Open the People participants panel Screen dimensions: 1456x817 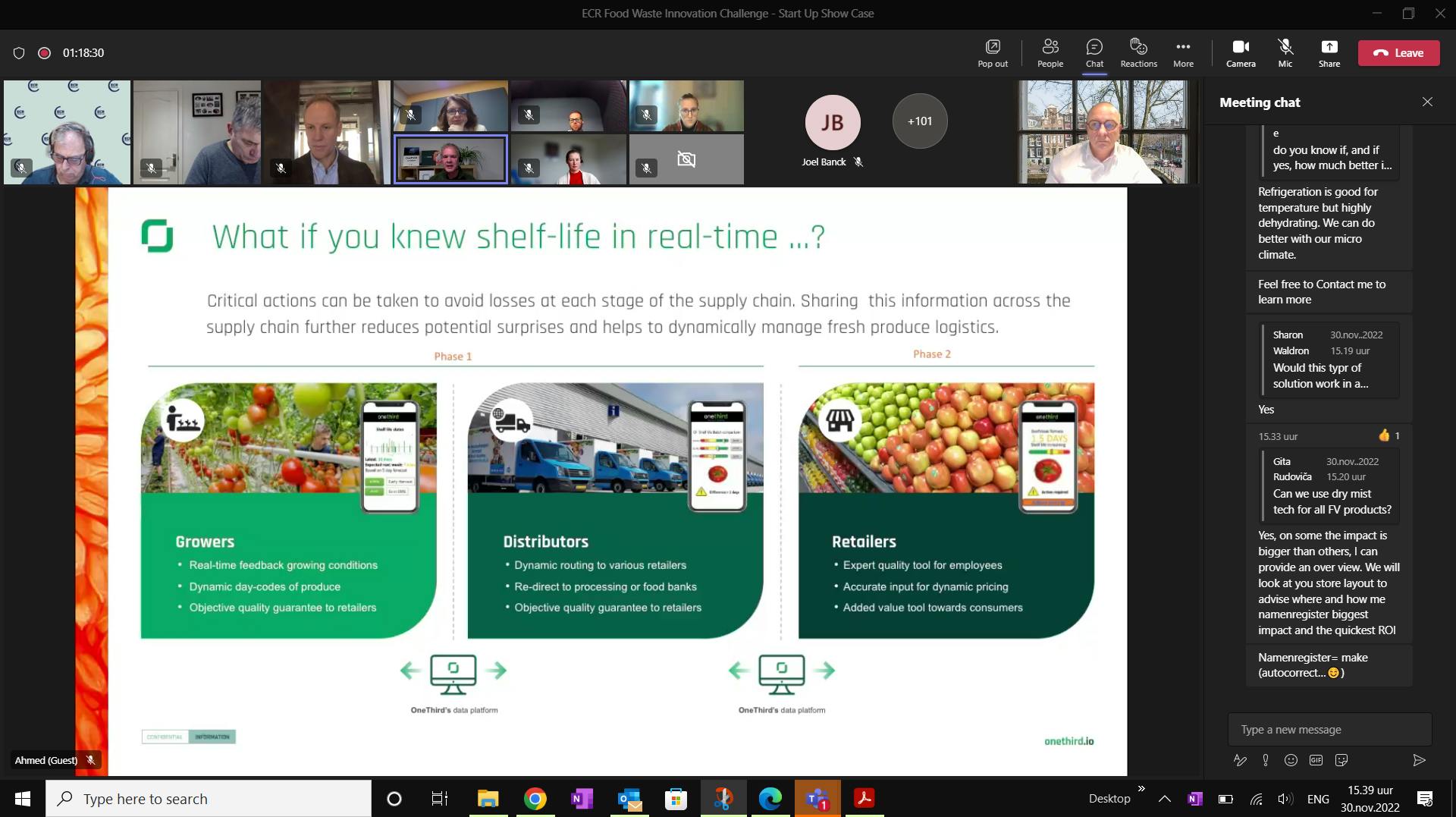1050,53
